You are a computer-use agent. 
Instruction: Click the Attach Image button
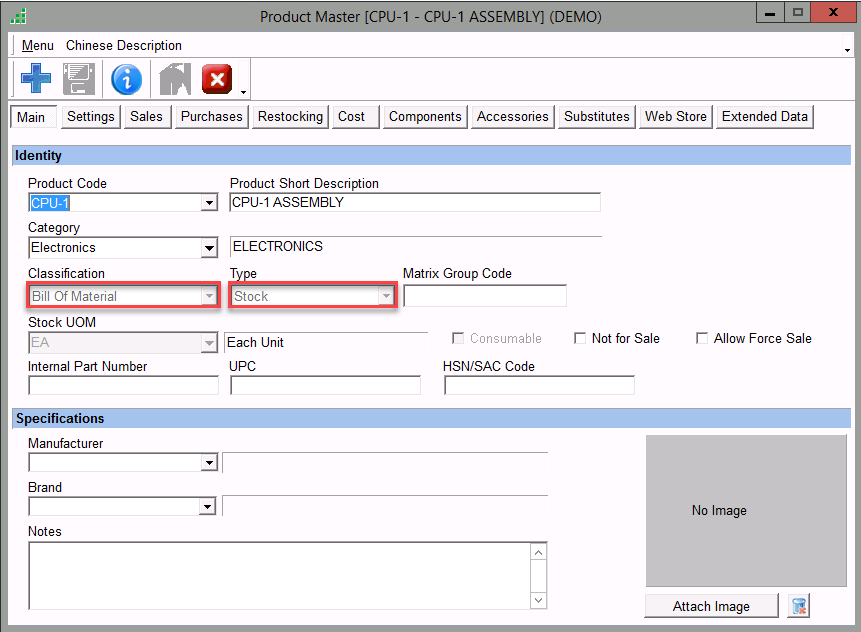(711, 606)
